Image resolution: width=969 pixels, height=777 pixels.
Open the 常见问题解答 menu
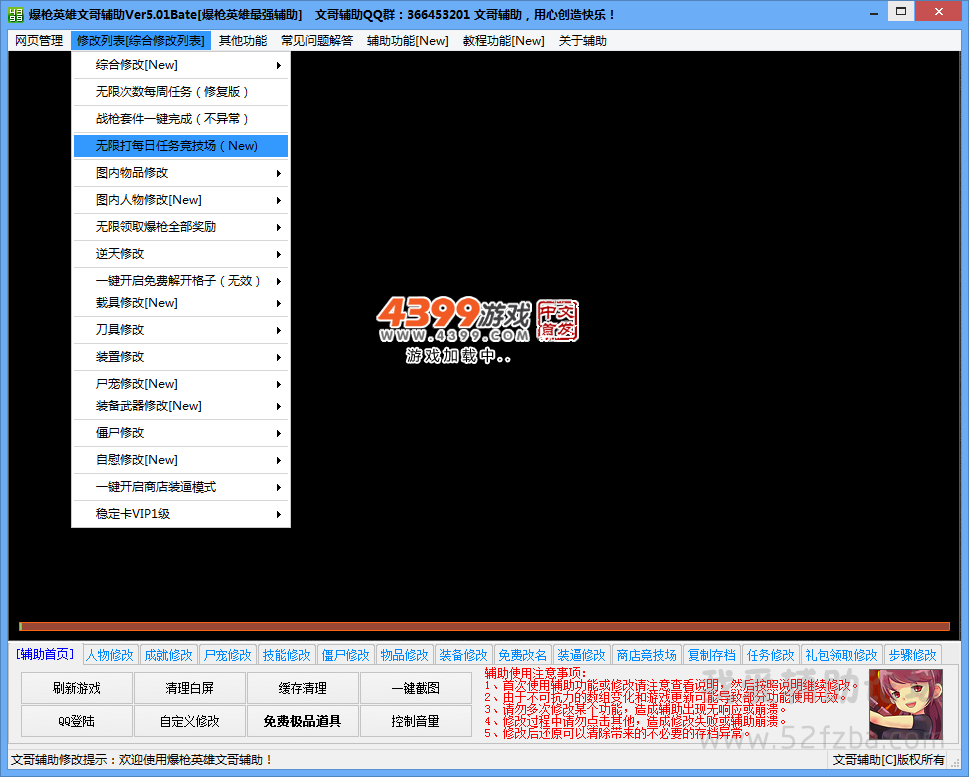[317, 41]
